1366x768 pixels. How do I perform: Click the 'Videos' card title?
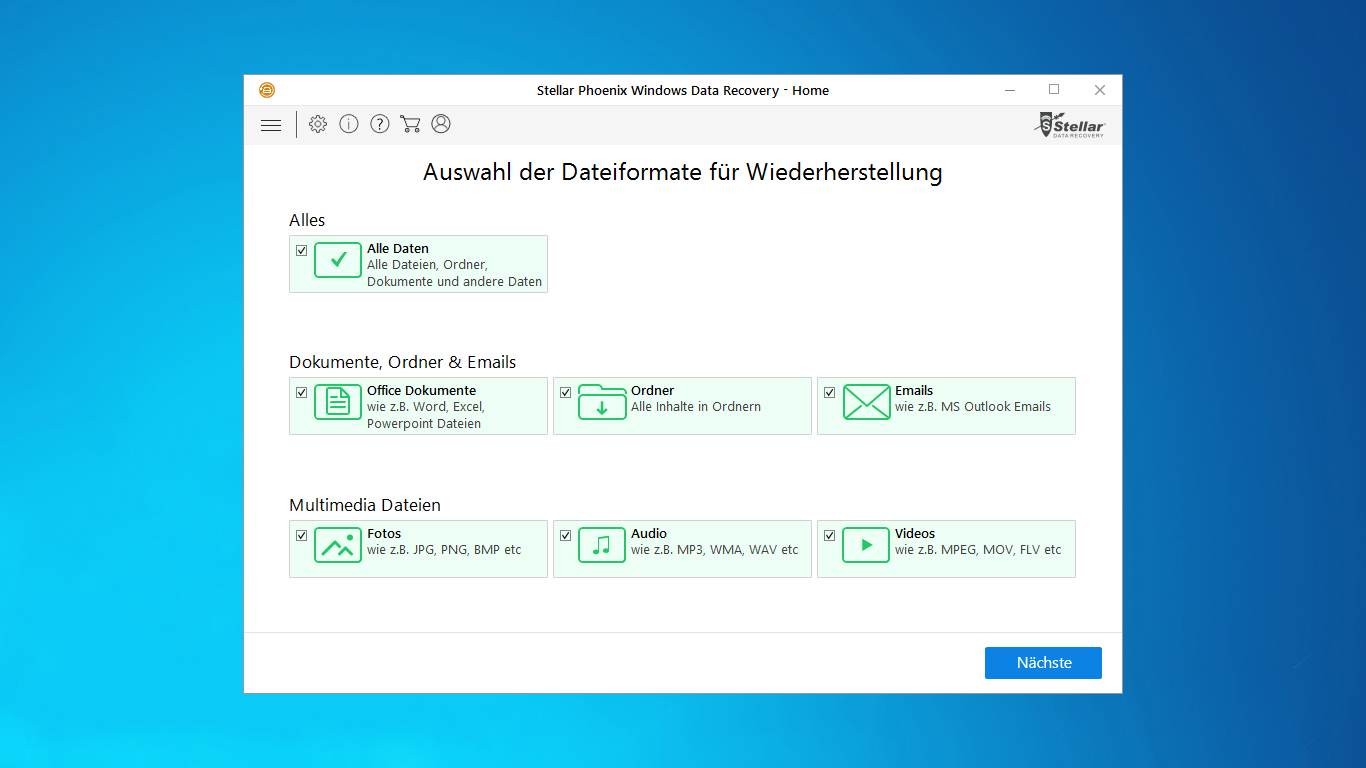tap(915, 534)
